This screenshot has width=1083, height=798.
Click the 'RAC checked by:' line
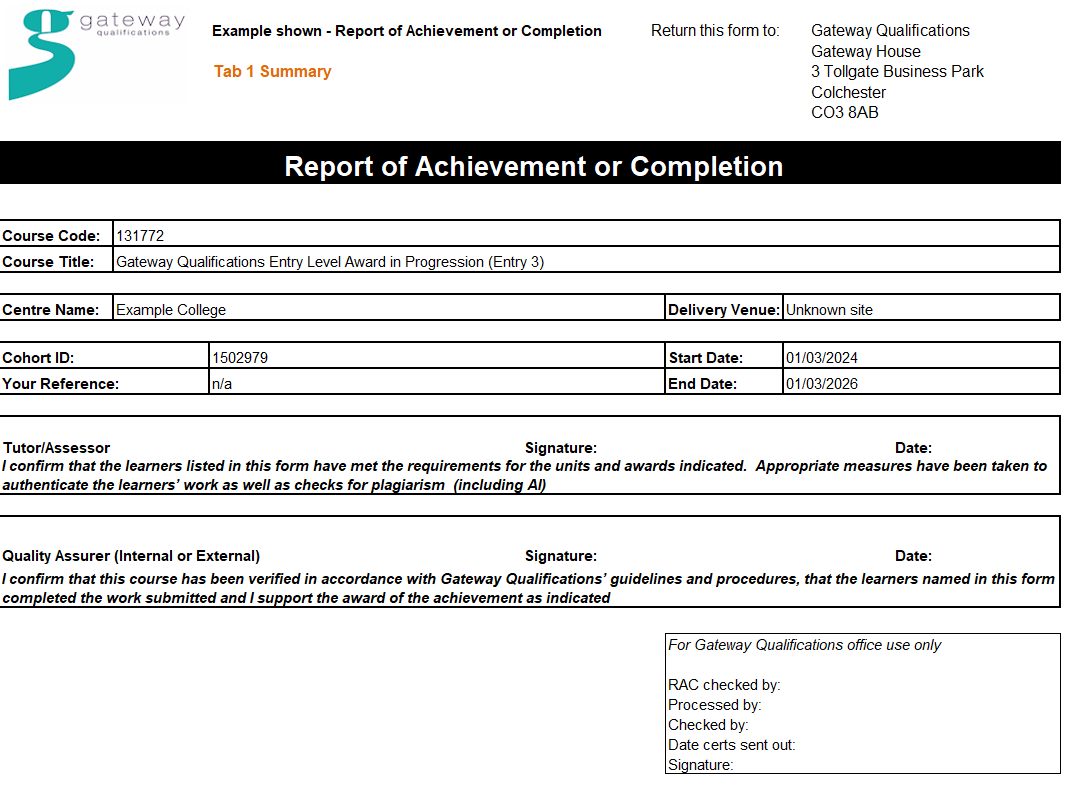click(724, 685)
